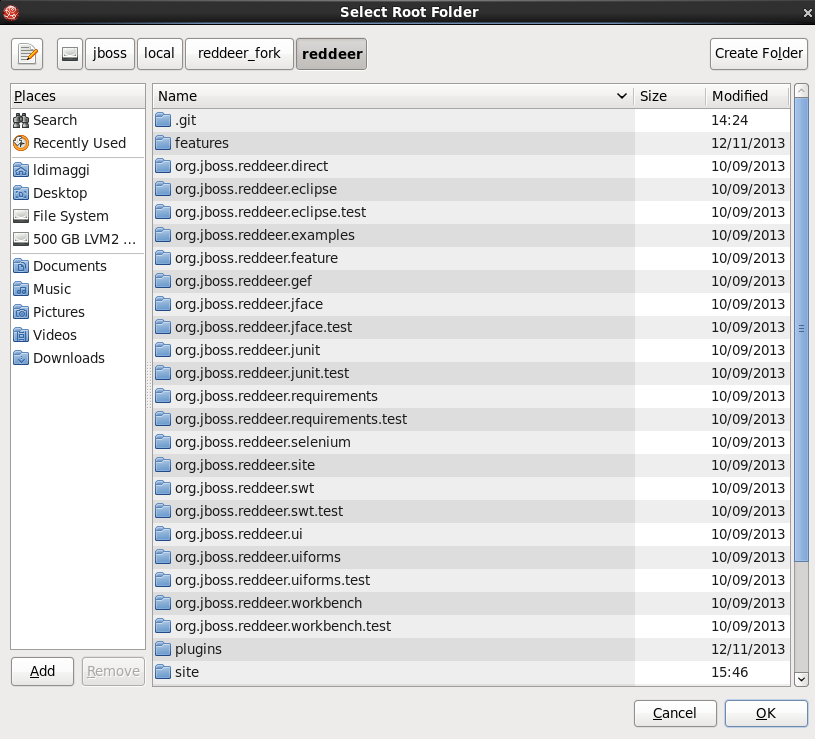The height and width of the screenshot is (739, 815).
Task: Select the reddeer path segment
Action: [332, 54]
